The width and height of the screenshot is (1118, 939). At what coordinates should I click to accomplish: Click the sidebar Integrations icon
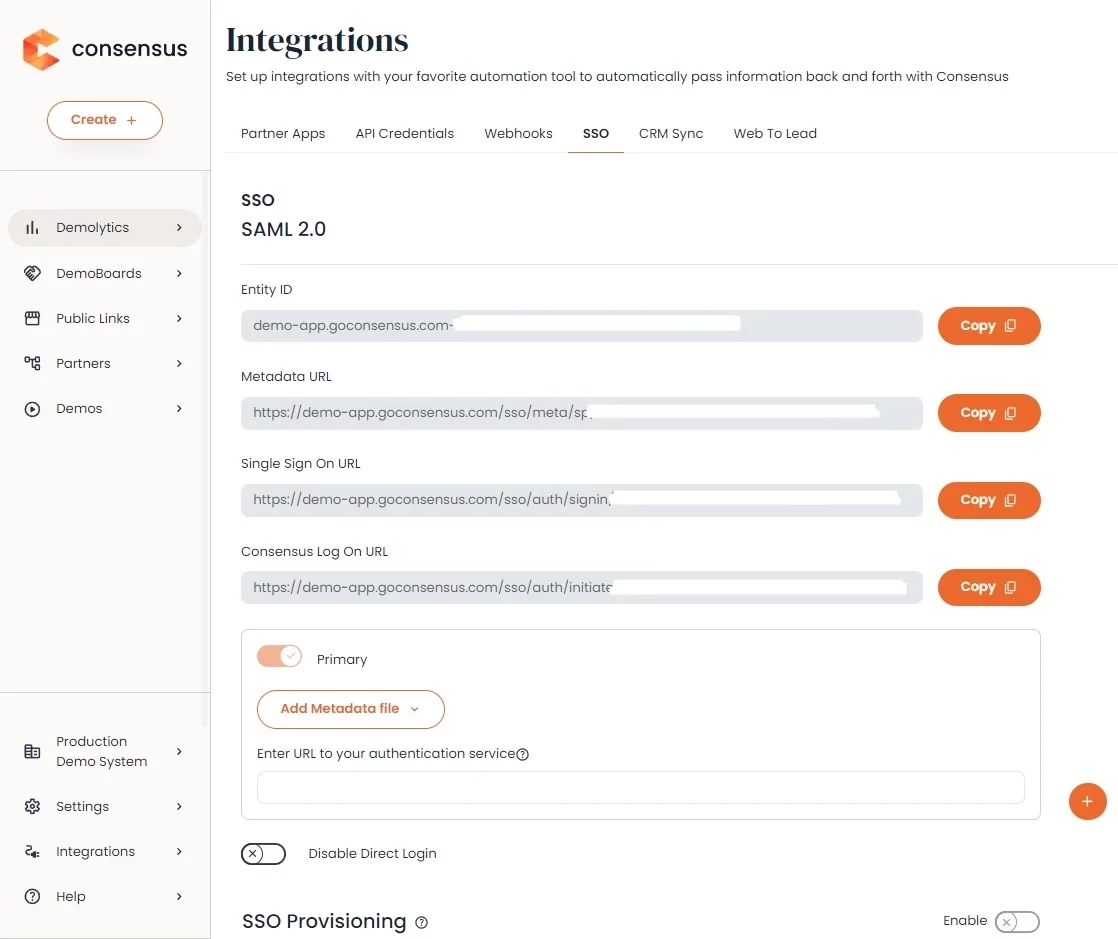(32, 851)
